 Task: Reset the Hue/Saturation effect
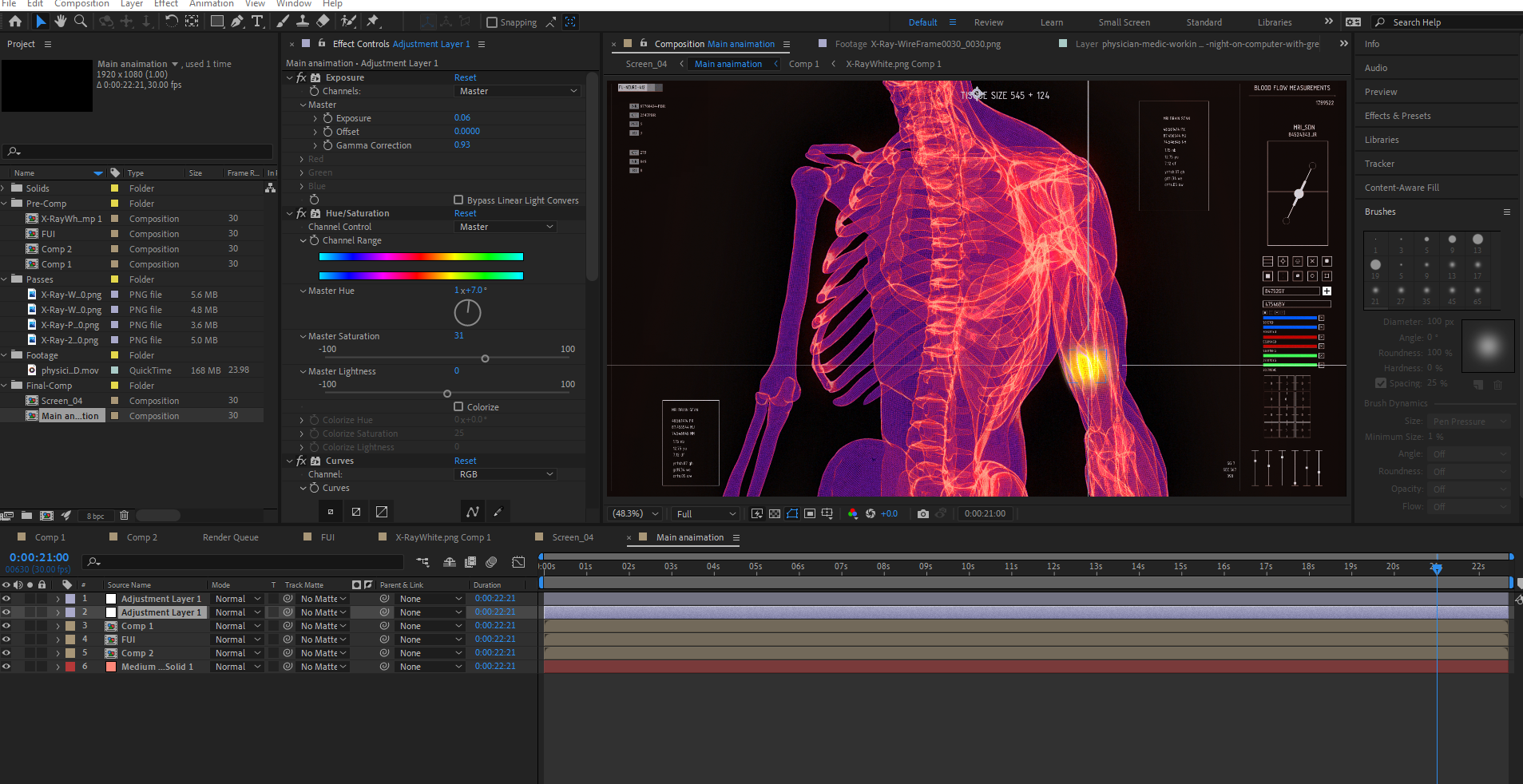pos(465,213)
